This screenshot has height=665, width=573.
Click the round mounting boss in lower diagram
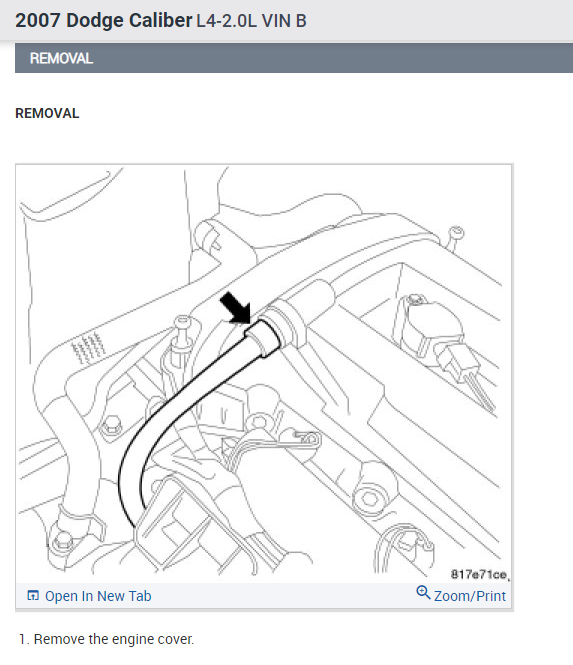tap(368, 499)
